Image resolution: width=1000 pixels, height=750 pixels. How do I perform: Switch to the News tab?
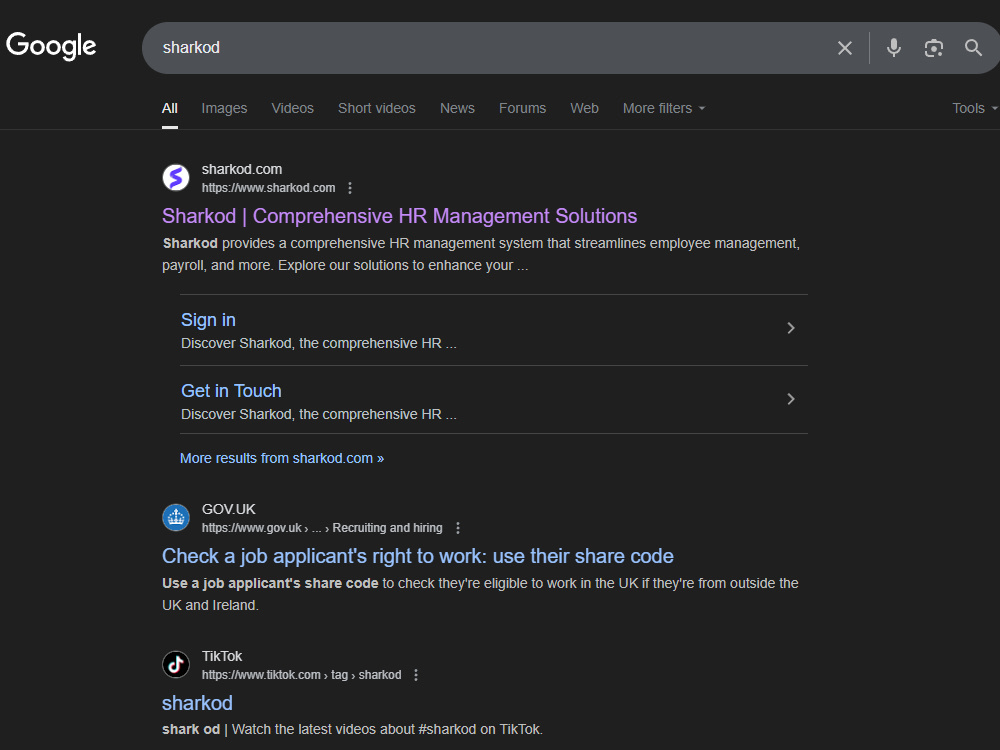coord(457,108)
